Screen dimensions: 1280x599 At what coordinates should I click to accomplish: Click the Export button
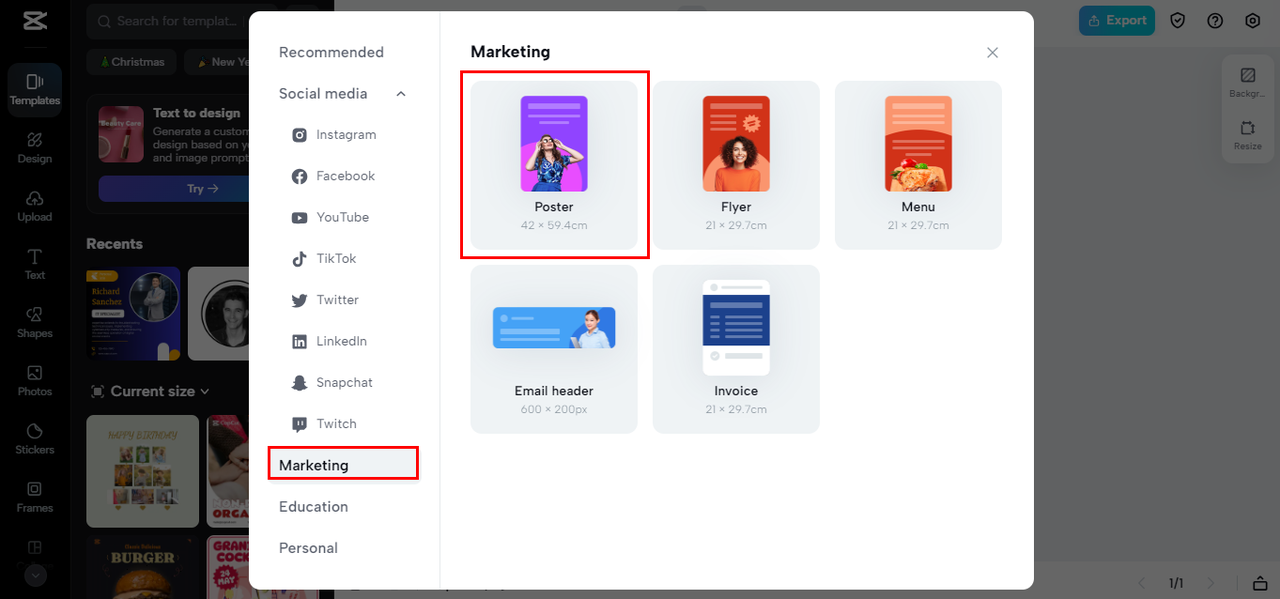coord(1116,20)
